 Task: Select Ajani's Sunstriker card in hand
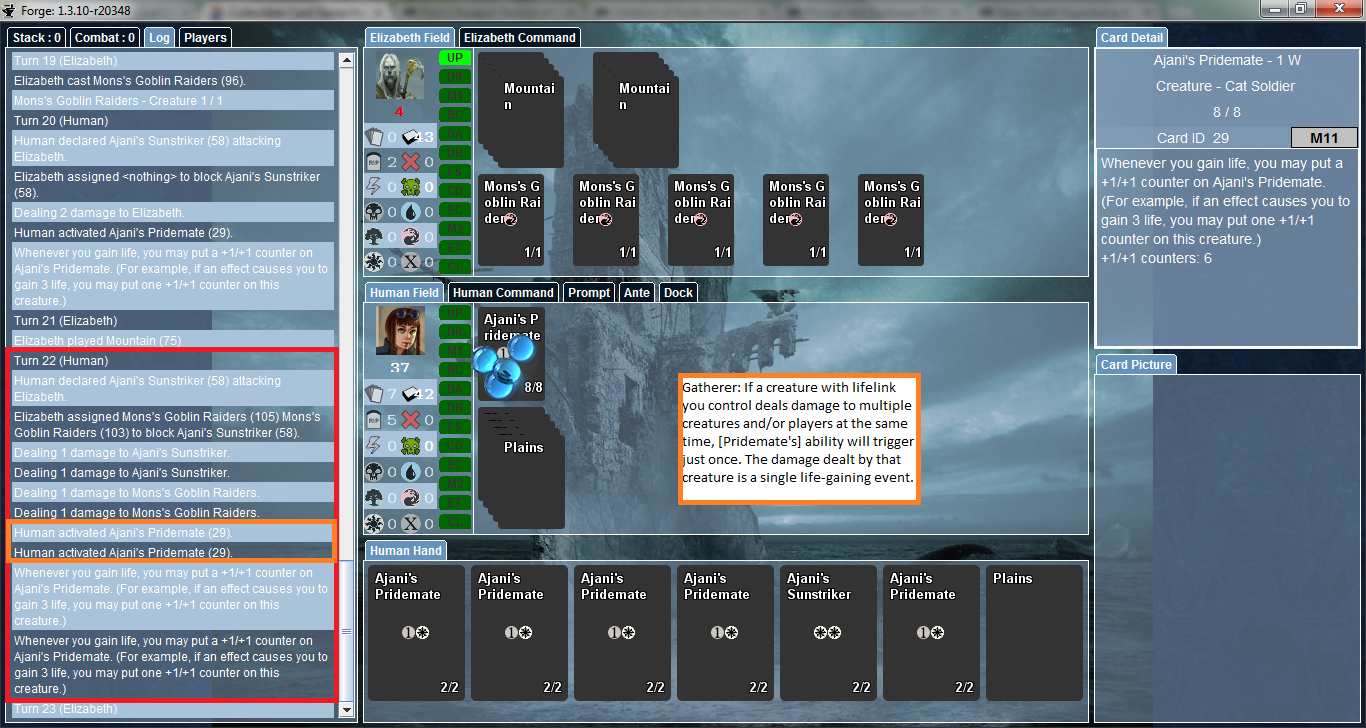coord(828,632)
